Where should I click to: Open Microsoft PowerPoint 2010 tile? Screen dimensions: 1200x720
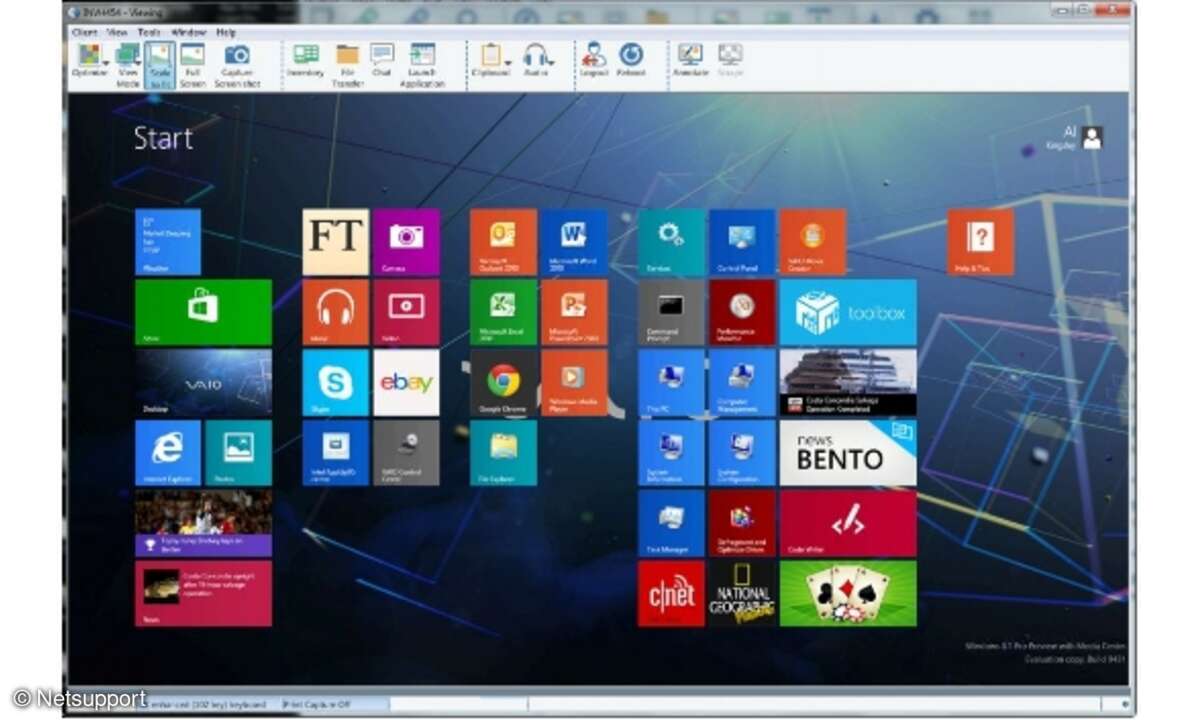pyautogui.click(x=574, y=312)
